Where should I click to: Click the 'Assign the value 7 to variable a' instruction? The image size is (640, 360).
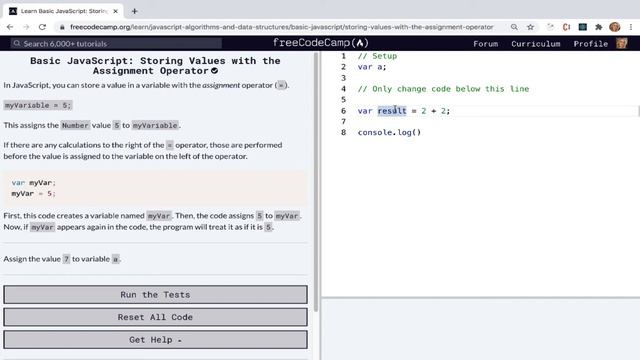click(x=62, y=259)
